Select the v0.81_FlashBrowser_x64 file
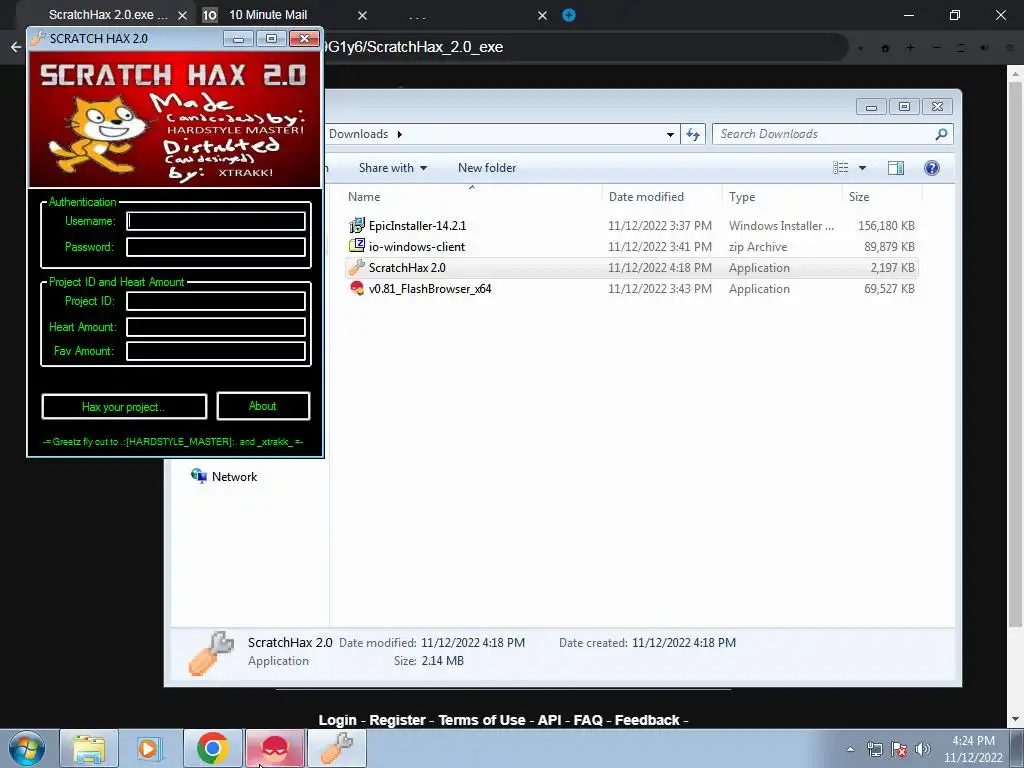Viewport: 1024px width, 768px height. click(x=631, y=289)
